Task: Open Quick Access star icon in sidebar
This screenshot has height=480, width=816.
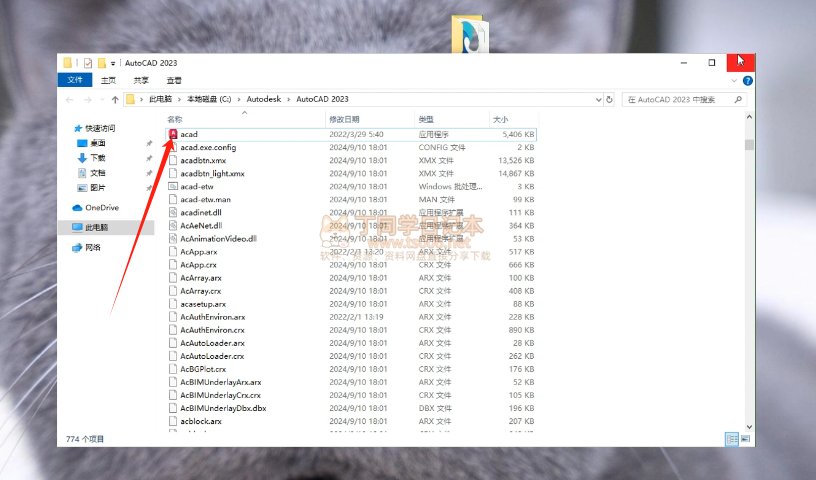Action: pos(78,128)
